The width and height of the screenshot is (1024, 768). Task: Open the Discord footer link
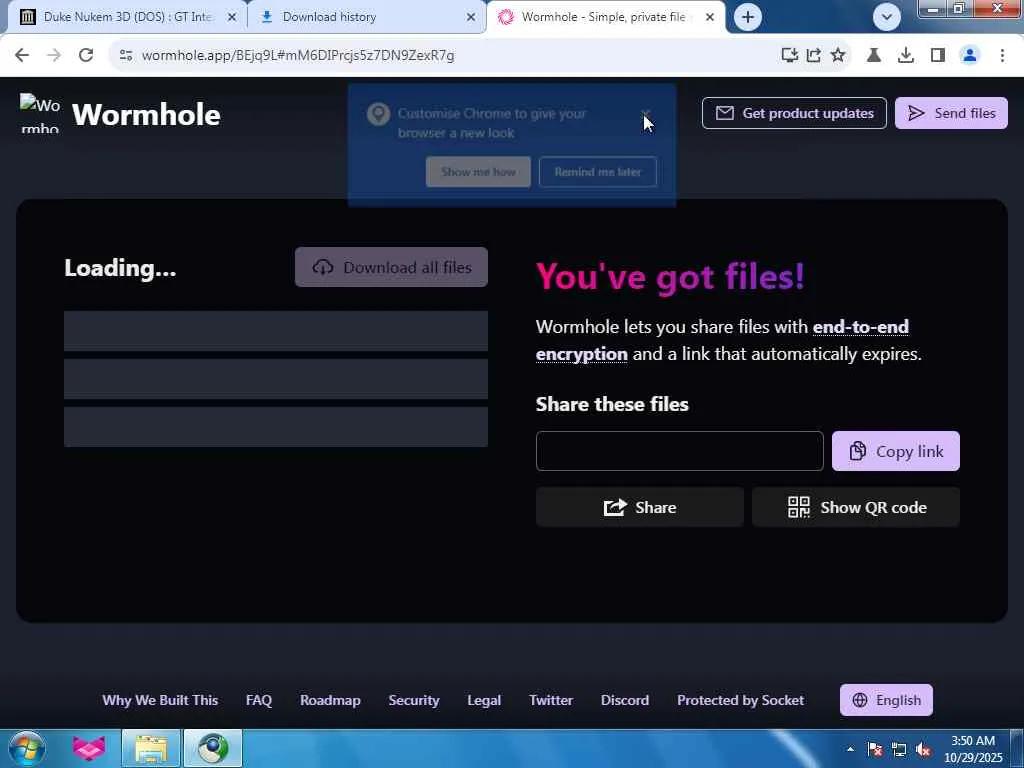click(x=624, y=700)
